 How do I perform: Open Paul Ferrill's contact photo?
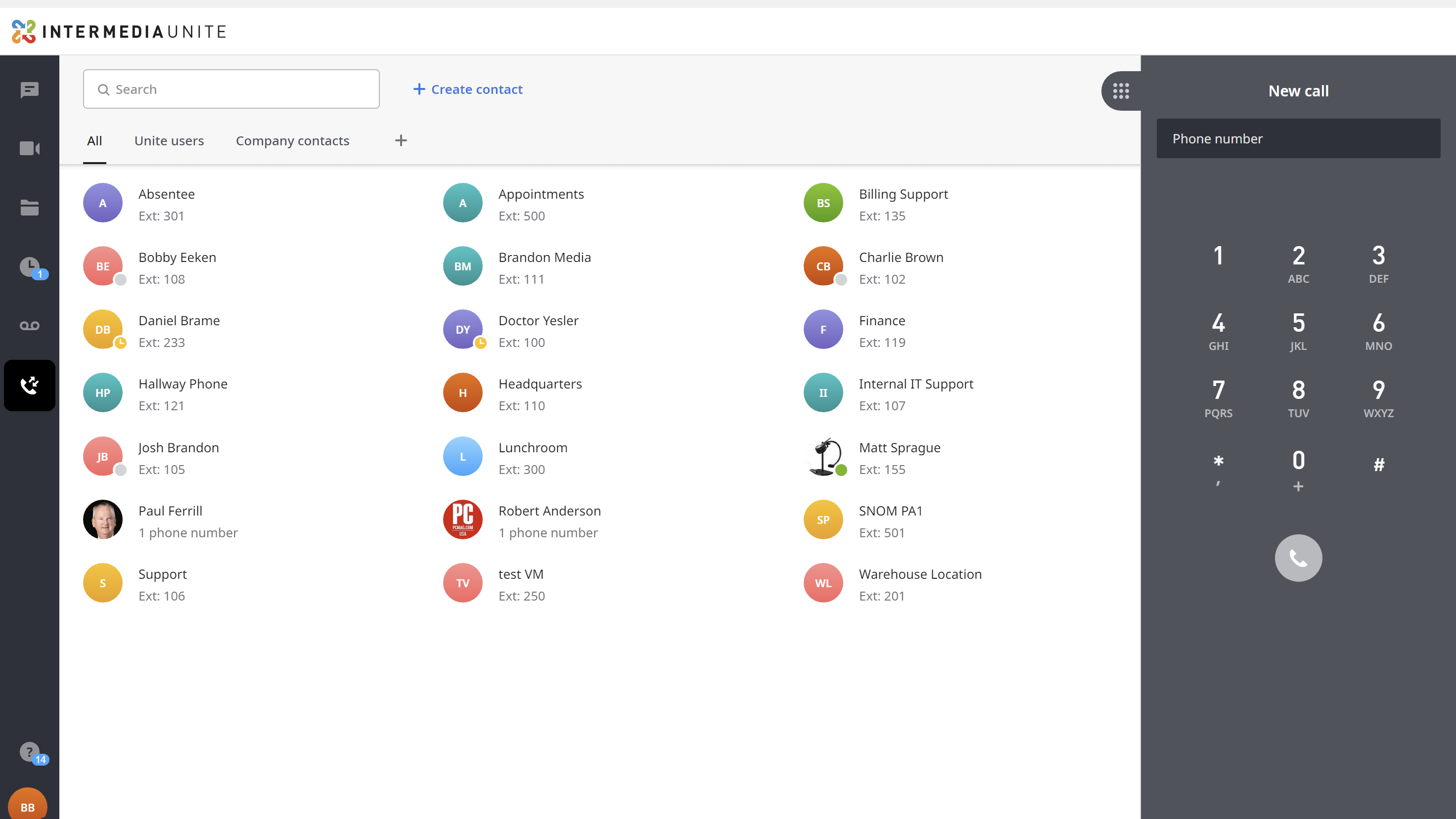(x=103, y=519)
